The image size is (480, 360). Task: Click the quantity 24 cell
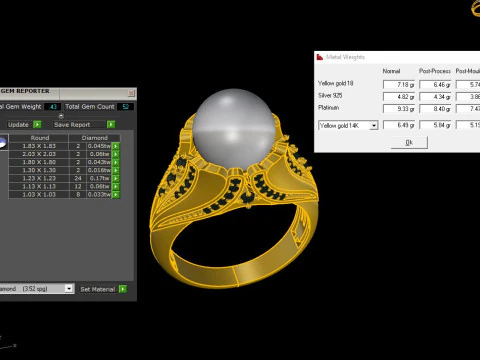point(78,178)
